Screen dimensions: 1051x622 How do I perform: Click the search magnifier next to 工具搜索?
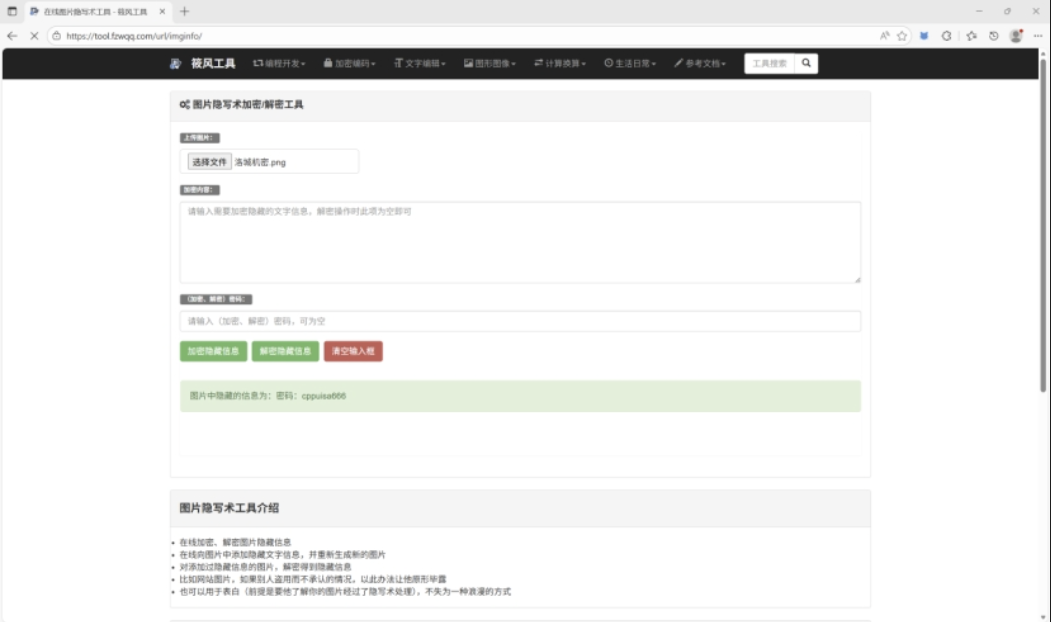click(806, 63)
